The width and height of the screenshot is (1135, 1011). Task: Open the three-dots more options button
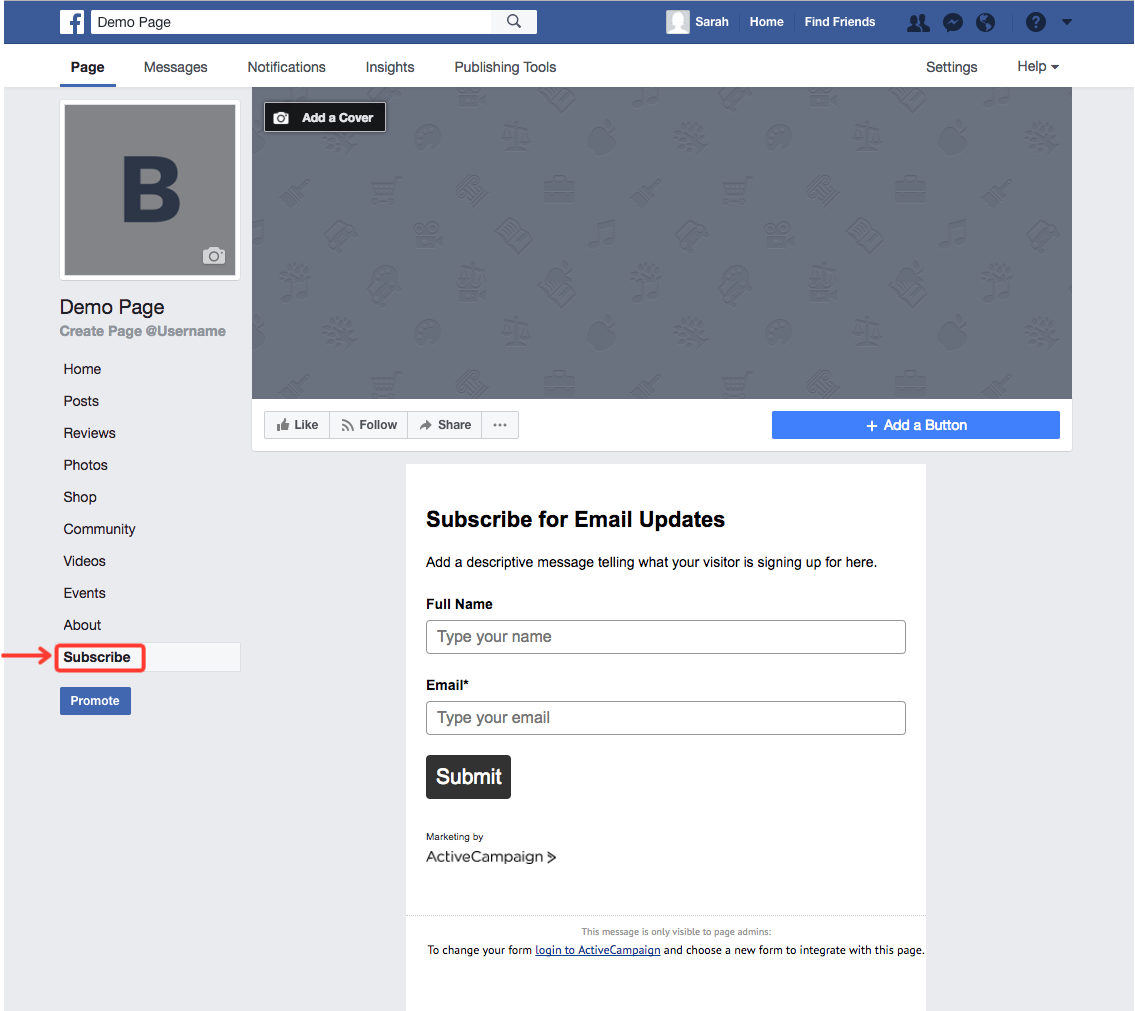500,425
